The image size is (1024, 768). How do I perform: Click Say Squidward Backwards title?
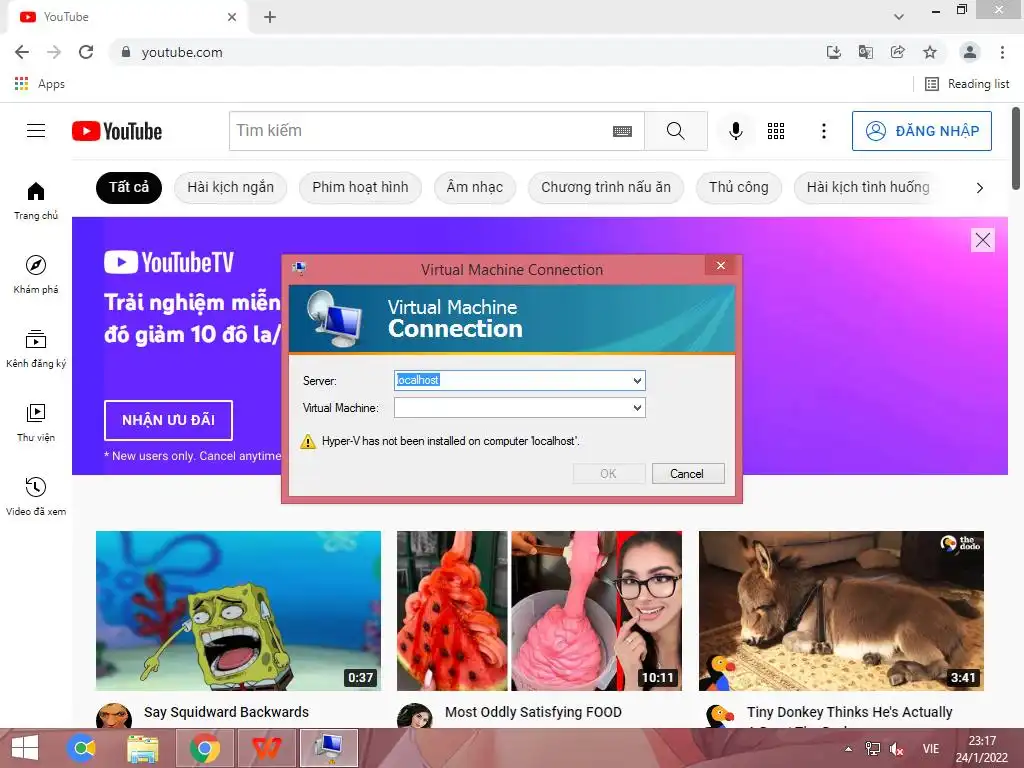click(226, 712)
